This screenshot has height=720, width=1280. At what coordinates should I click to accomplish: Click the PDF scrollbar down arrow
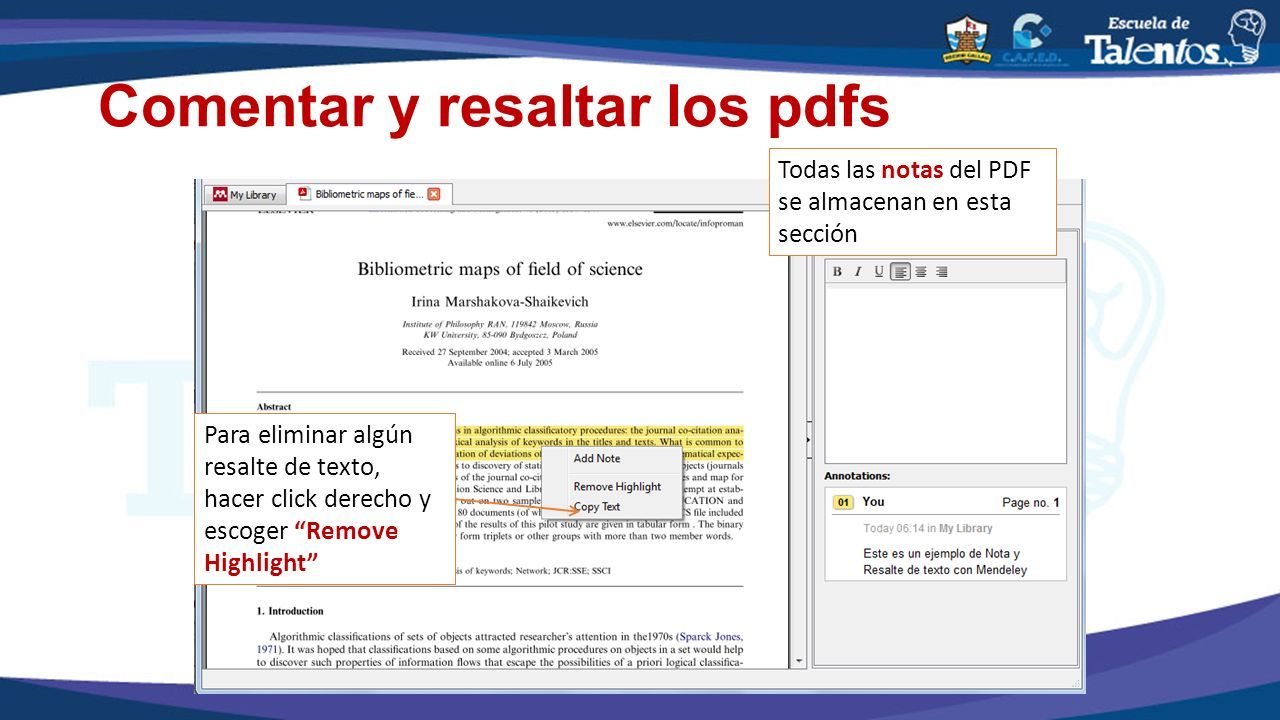pos(798,661)
